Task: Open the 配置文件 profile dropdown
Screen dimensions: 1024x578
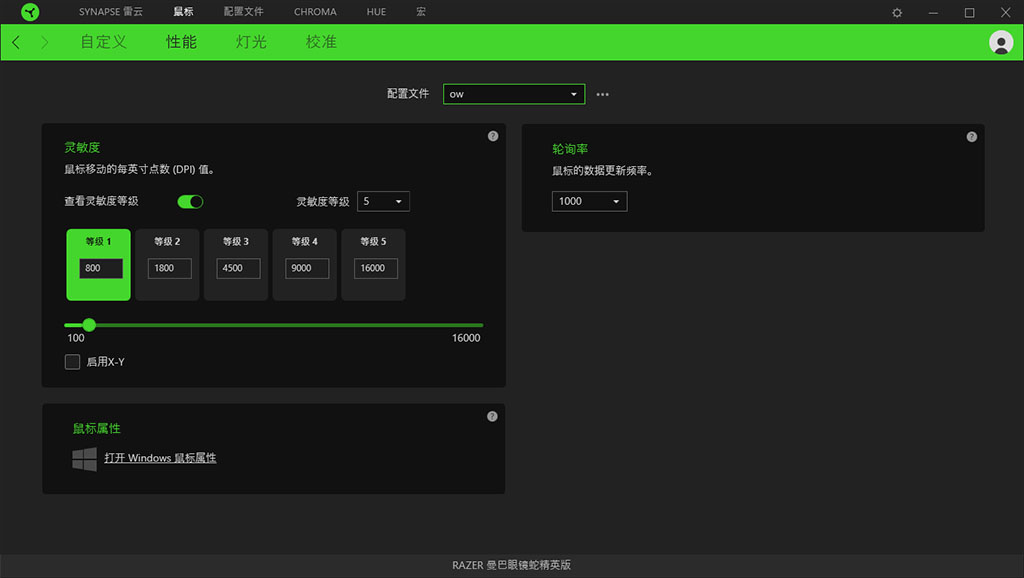Action: point(514,94)
